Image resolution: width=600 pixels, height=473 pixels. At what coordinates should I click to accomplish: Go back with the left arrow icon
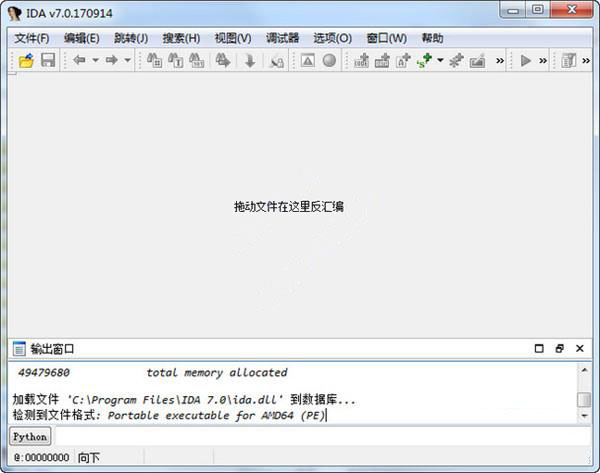point(79,60)
